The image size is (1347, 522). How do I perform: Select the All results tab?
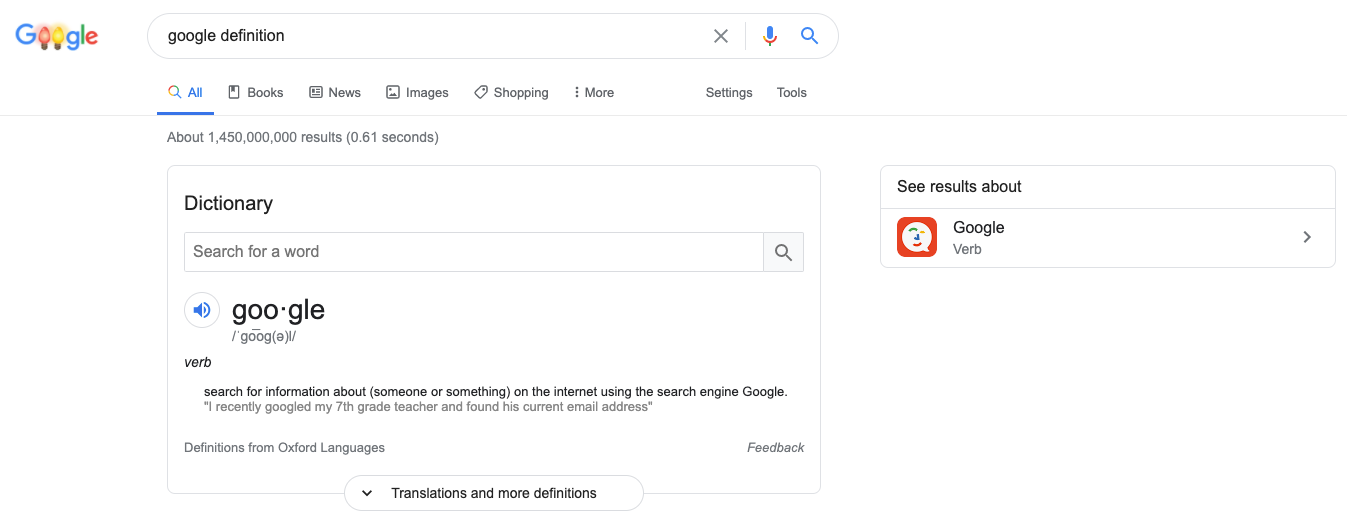[x=186, y=92]
